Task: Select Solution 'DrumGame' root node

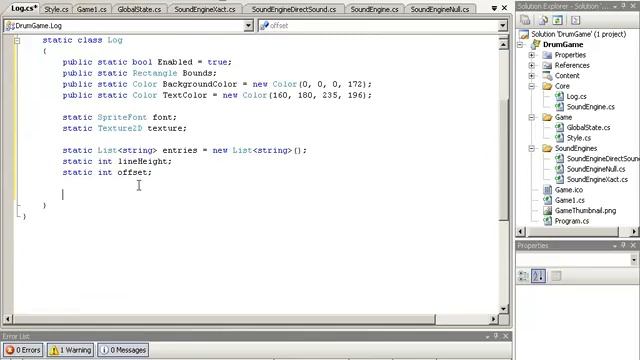Action: coord(578,34)
